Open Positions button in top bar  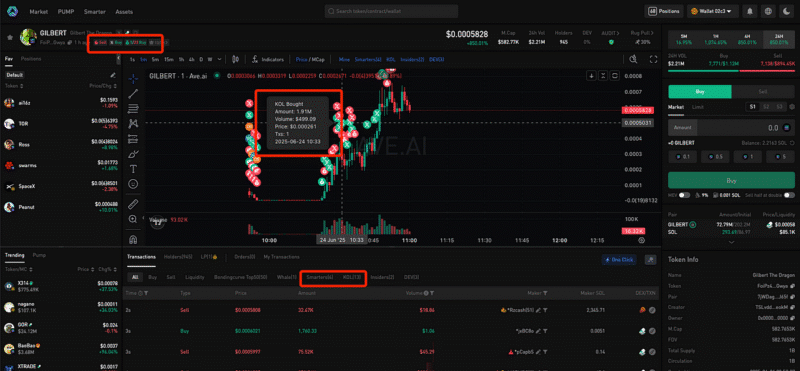click(664, 11)
